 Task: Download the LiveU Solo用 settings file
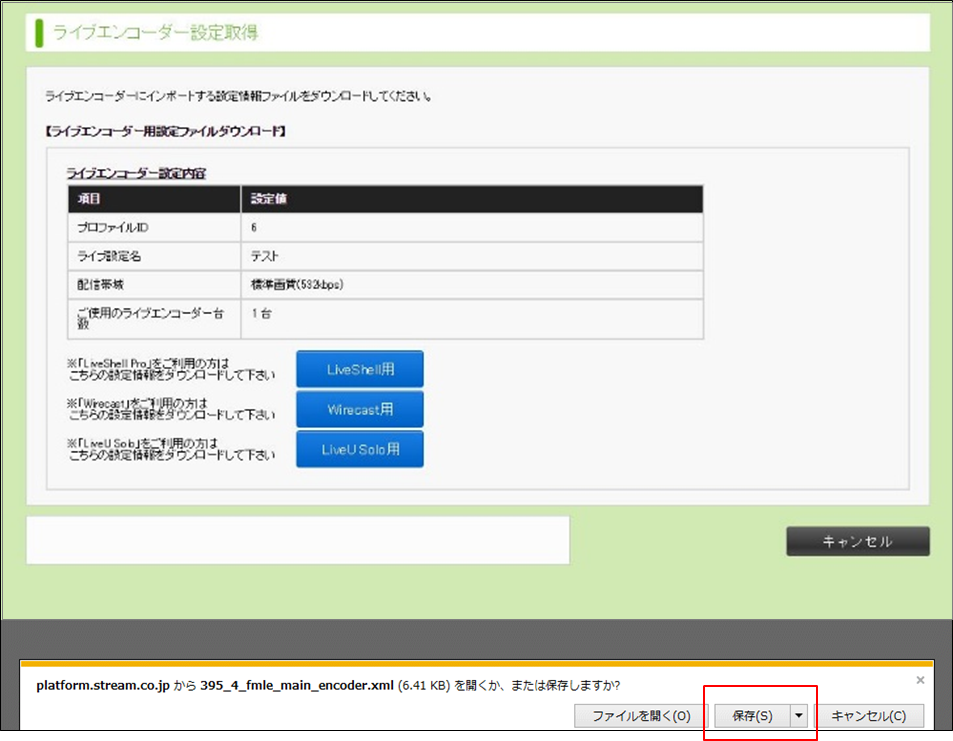pyautogui.click(x=360, y=449)
